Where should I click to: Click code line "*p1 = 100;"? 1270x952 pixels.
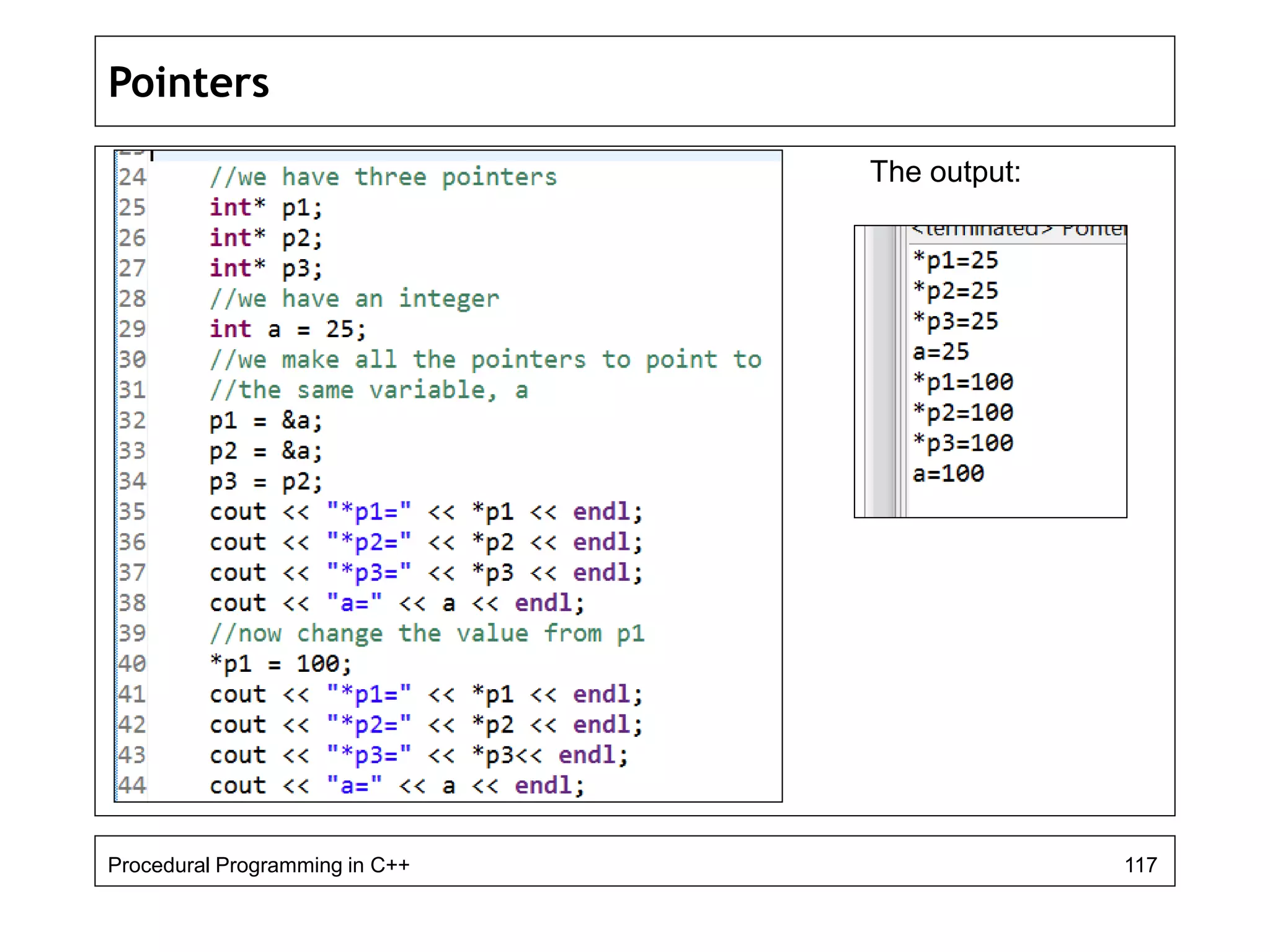(x=281, y=664)
